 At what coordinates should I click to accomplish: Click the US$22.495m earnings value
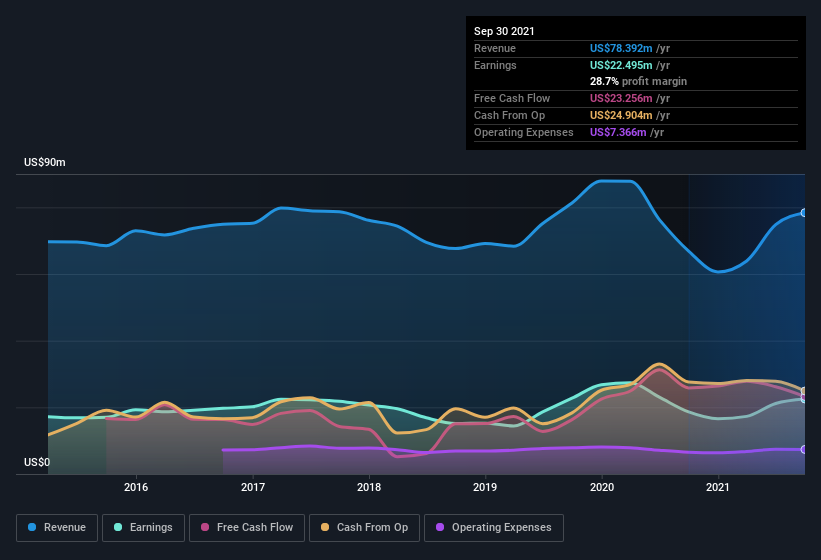tap(621, 65)
